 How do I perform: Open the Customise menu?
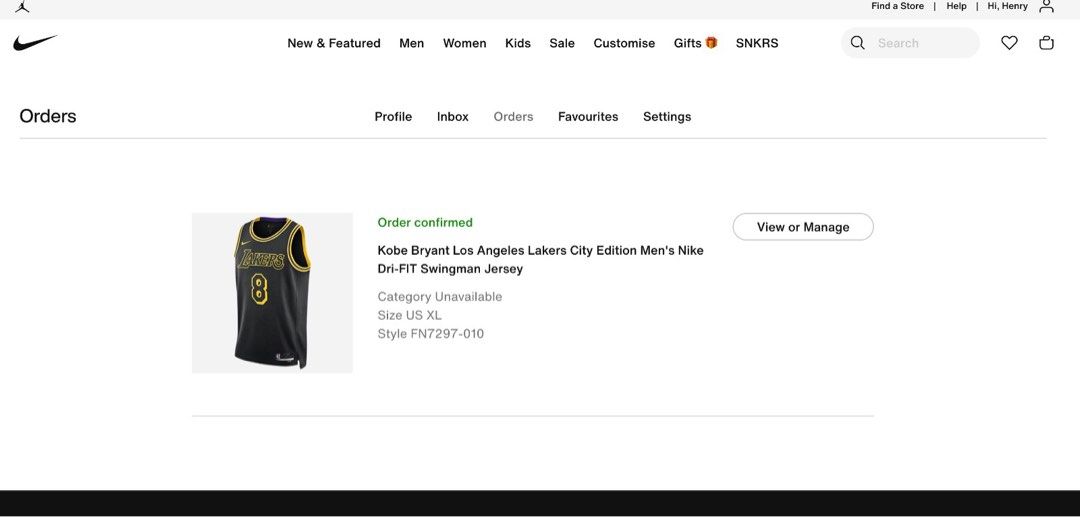pos(624,43)
